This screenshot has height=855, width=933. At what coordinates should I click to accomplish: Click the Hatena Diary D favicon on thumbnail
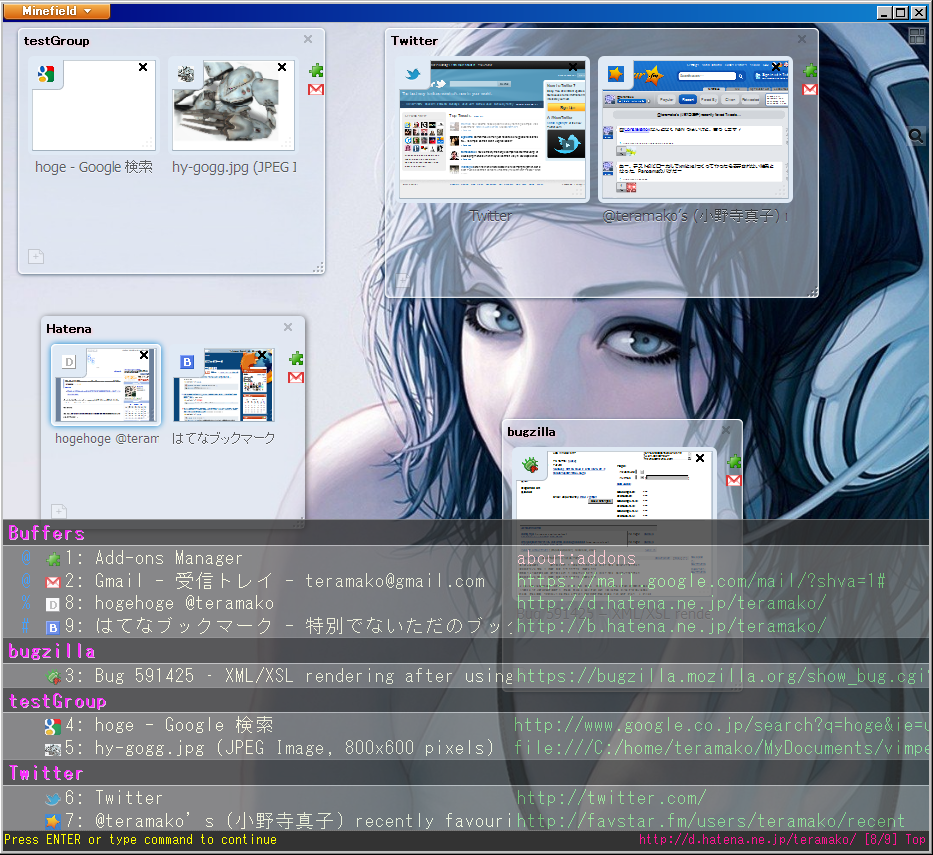[x=69, y=362]
